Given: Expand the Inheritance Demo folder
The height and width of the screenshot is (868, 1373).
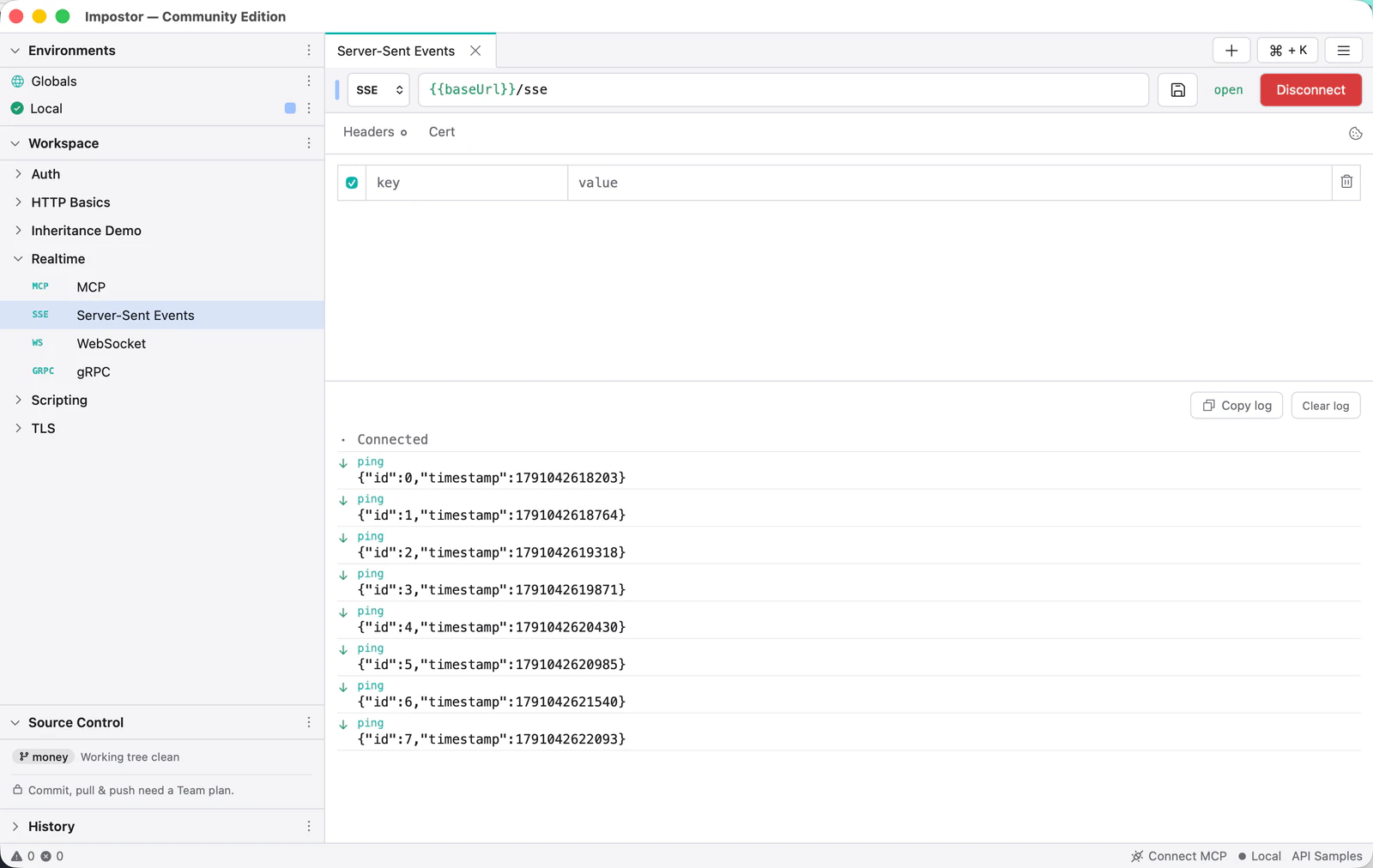Looking at the screenshot, I should point(18,231).
